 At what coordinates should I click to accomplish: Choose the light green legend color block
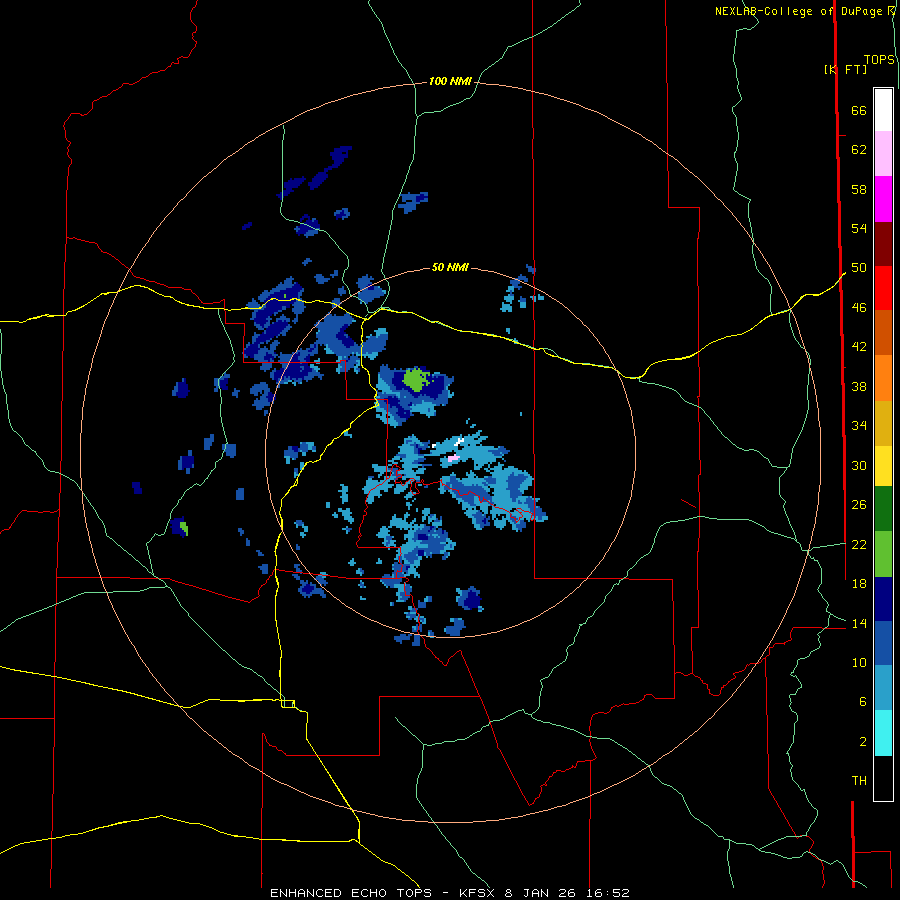point(883,554)
